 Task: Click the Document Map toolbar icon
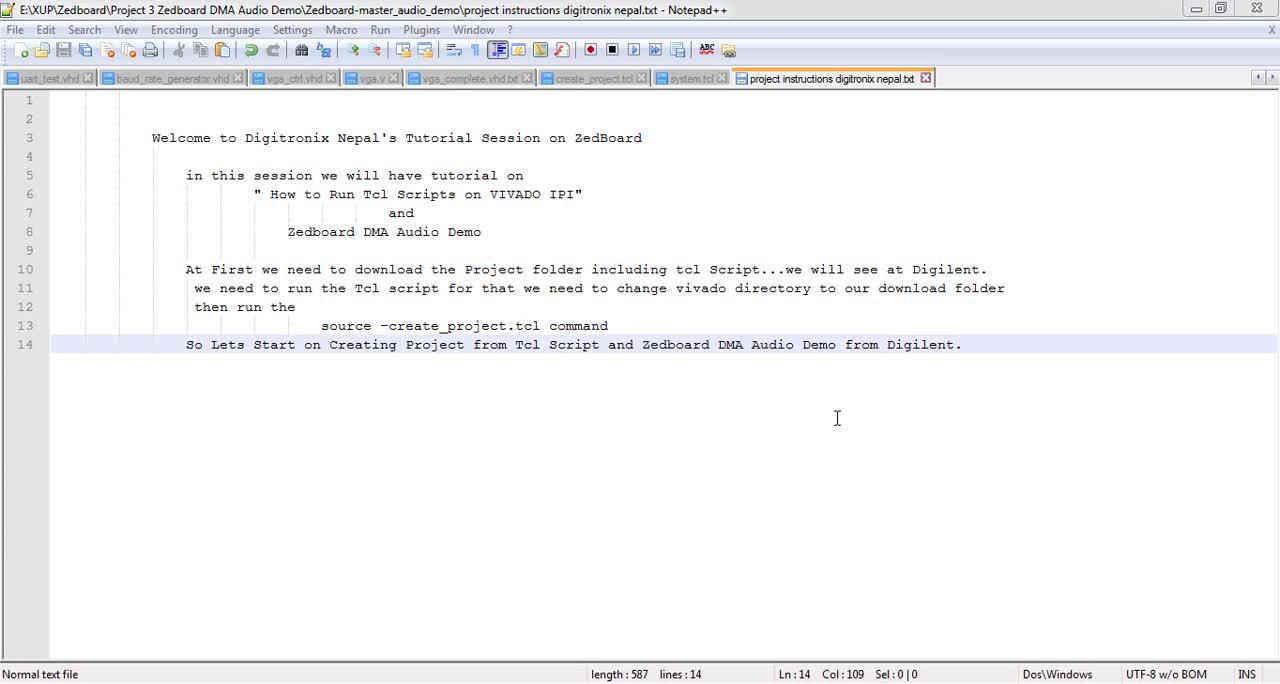[x=540, y=50]
